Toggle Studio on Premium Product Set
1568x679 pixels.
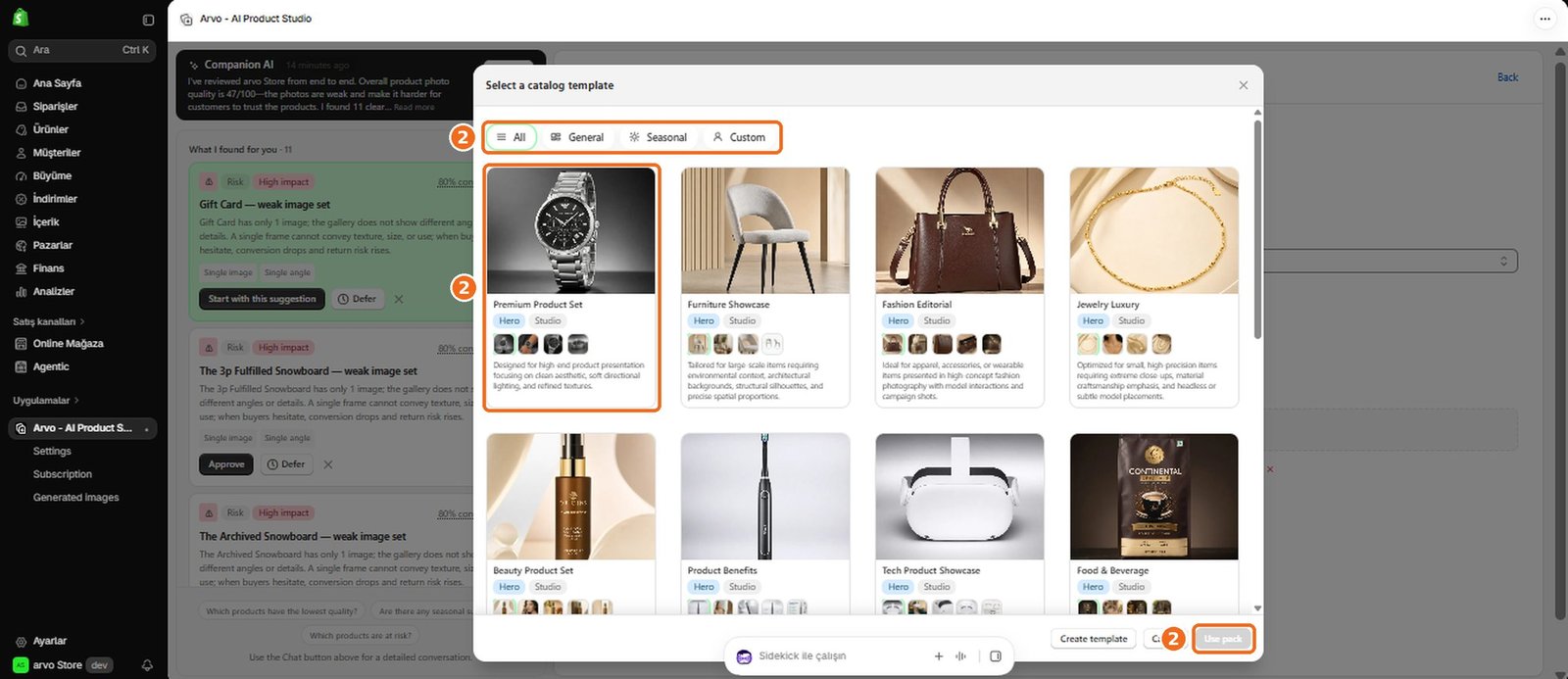[548, 321]
